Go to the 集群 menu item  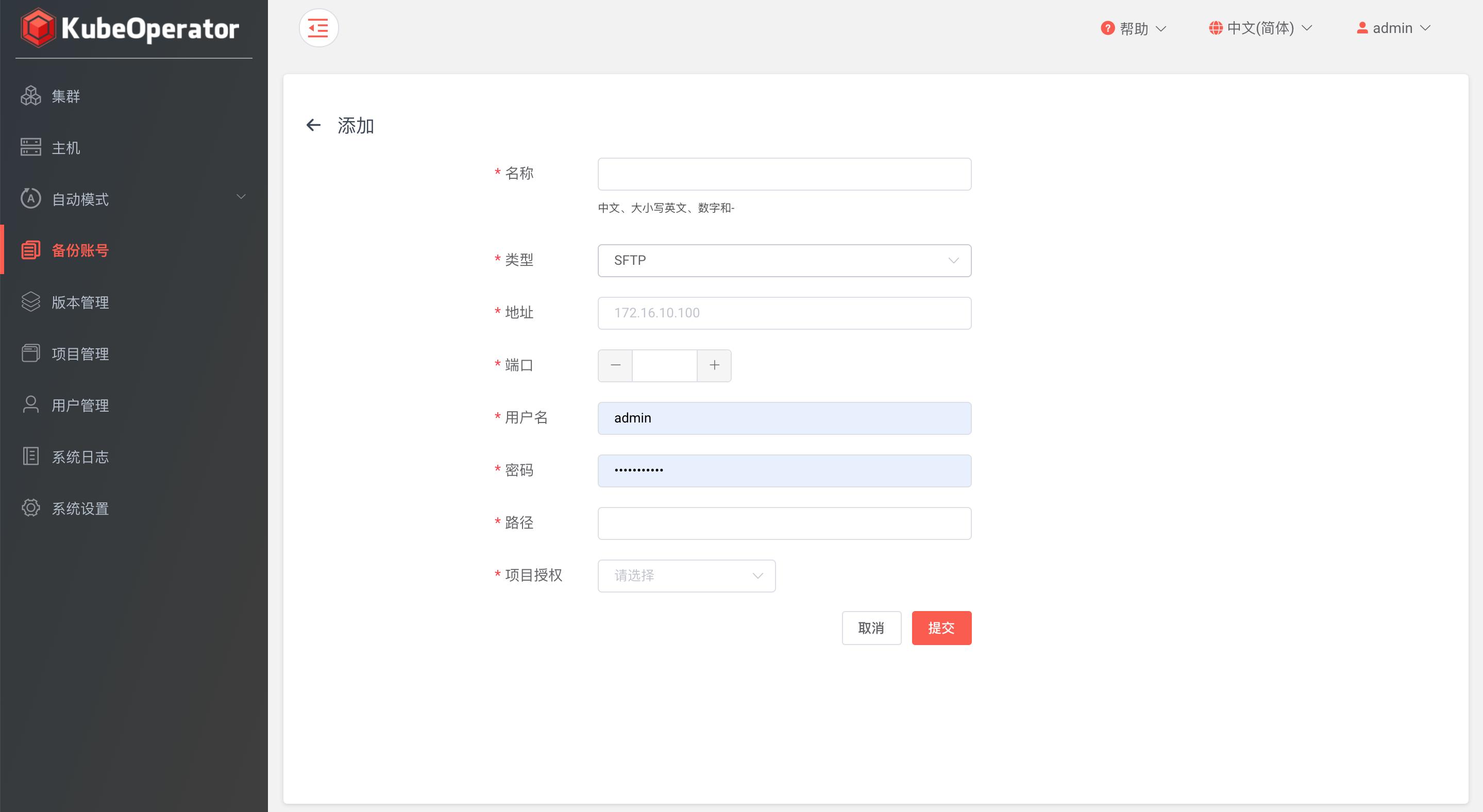[133, 96]
